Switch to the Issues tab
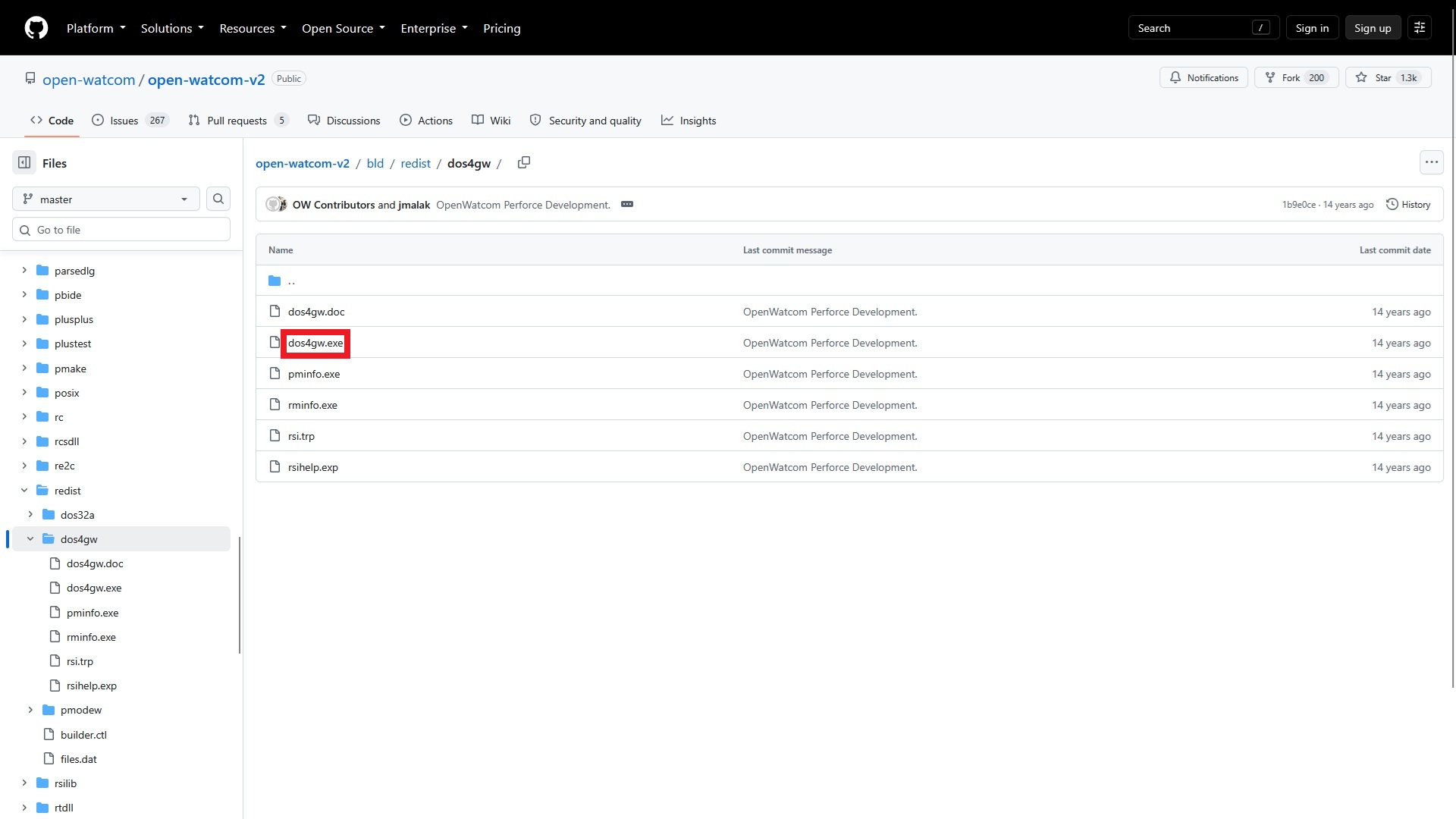Screen dimensions: 1456x819 point(130,121)
